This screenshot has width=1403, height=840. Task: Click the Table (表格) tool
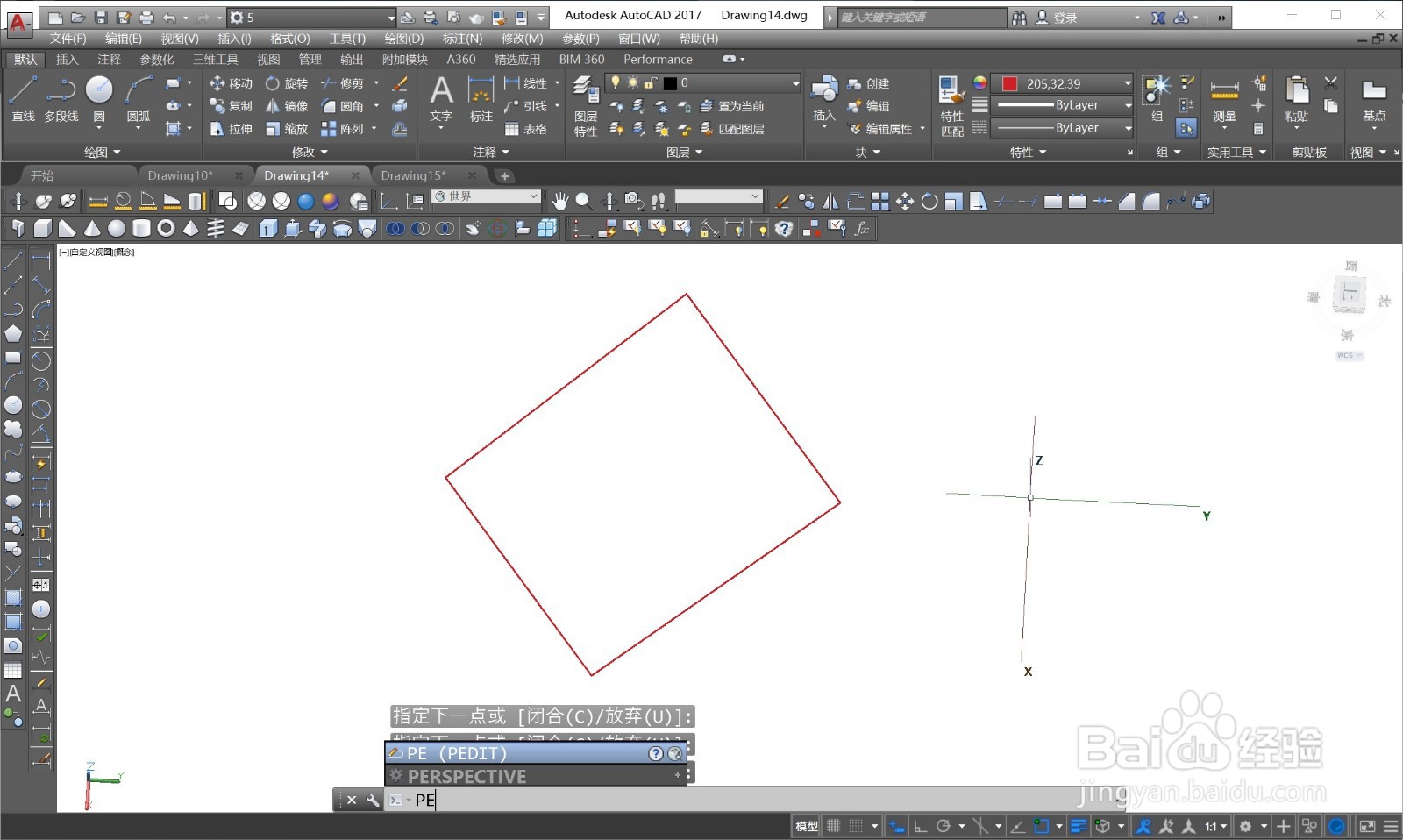pyautogui.click(x=526, y=129)
